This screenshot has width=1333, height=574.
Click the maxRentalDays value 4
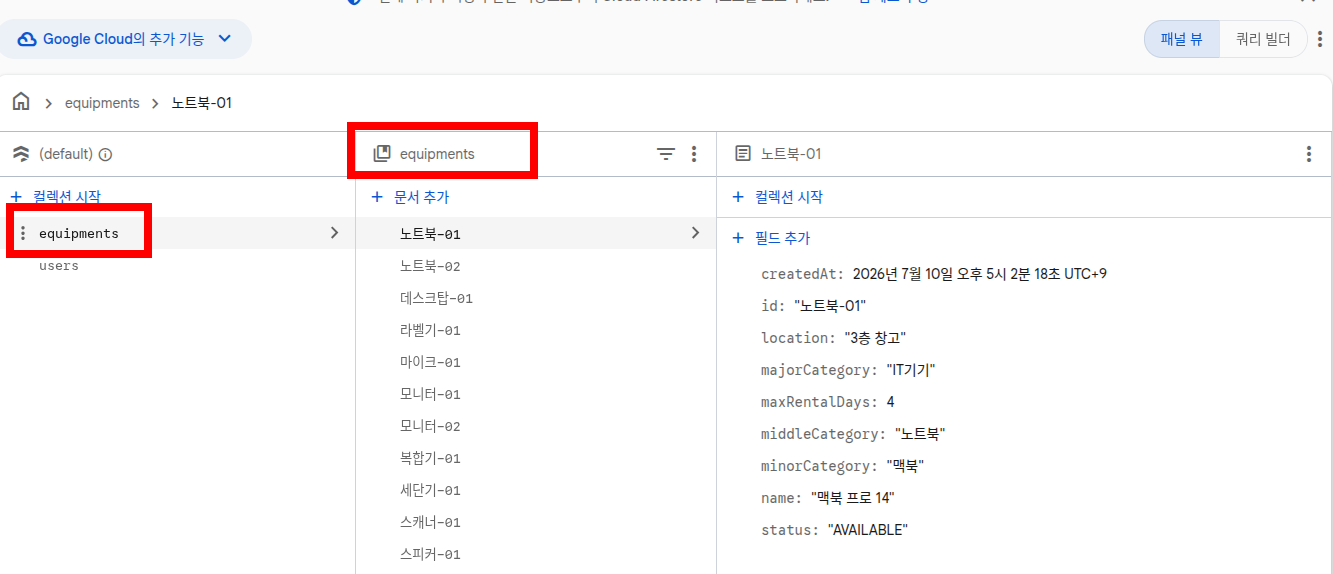click(890, 402)
